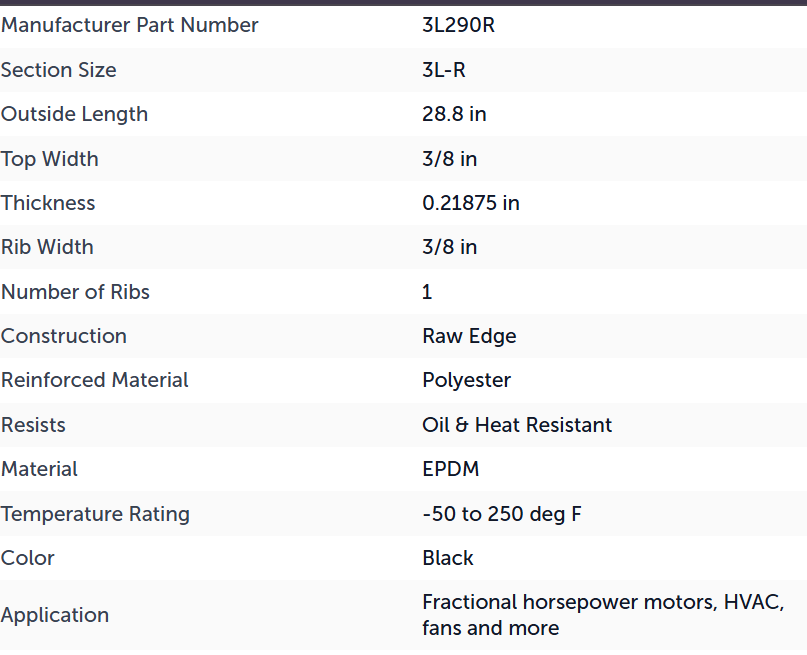Click the Top Width label
The image size is (807, 655).
49,159
